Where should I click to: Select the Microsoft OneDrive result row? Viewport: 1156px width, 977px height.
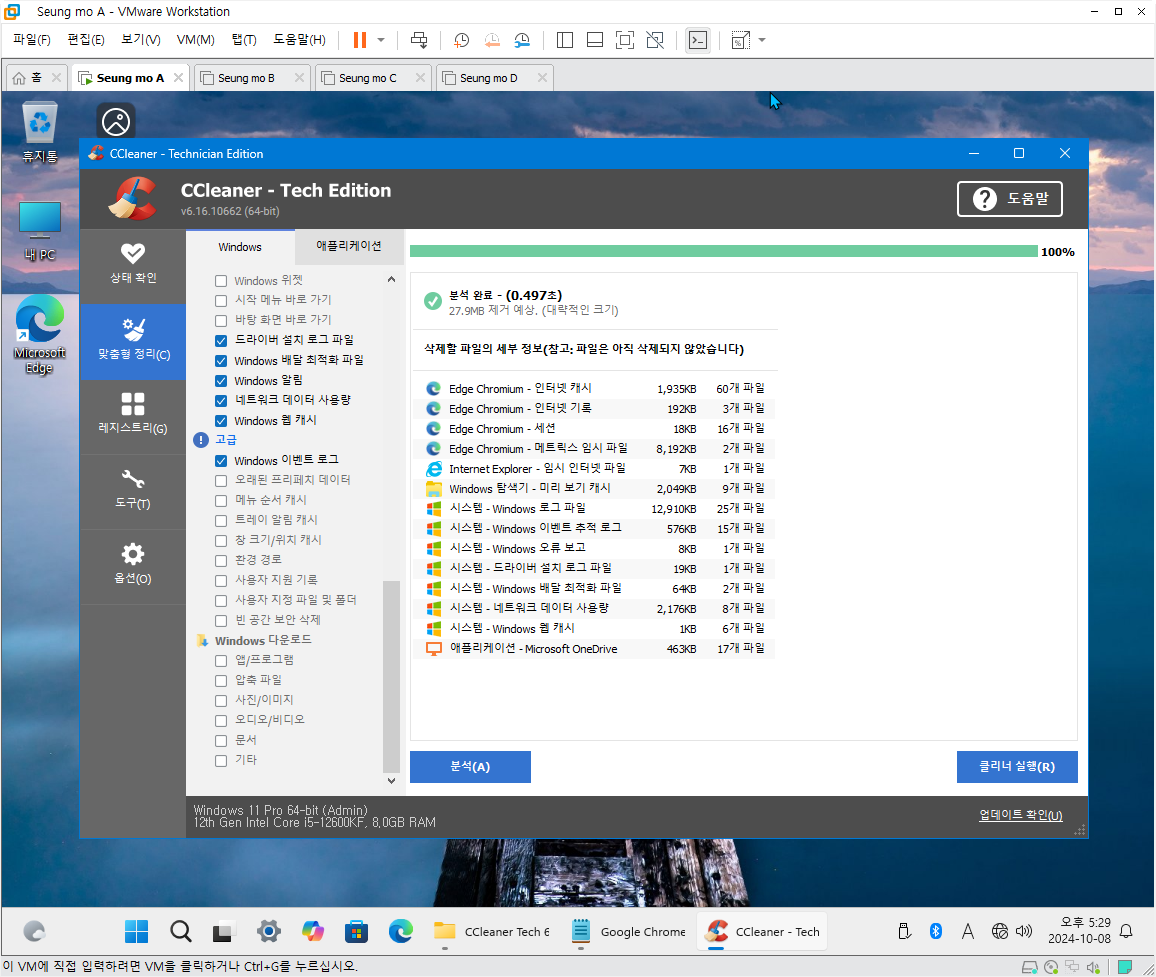coord(595,649)
